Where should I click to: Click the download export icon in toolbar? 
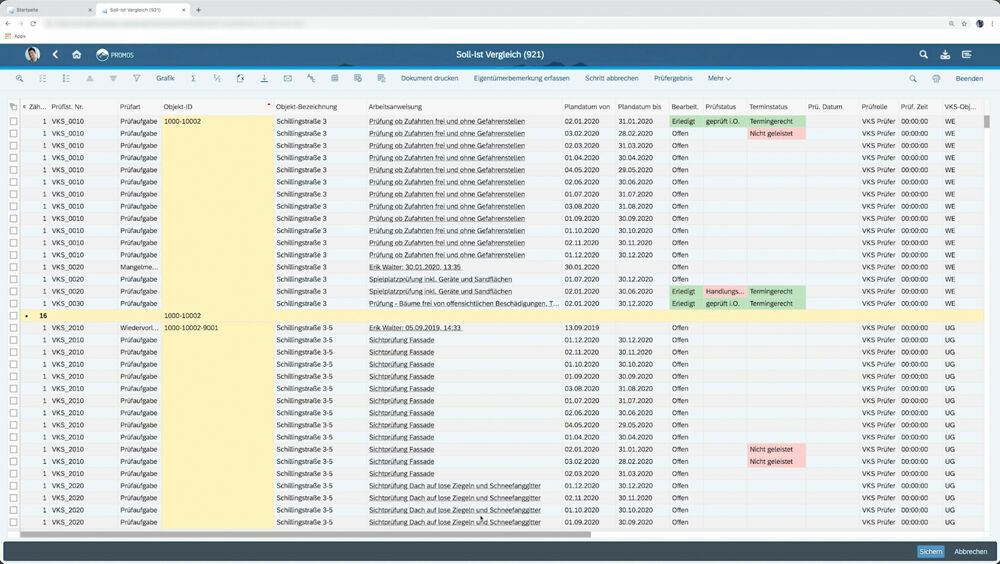click(x=264, y=78)
